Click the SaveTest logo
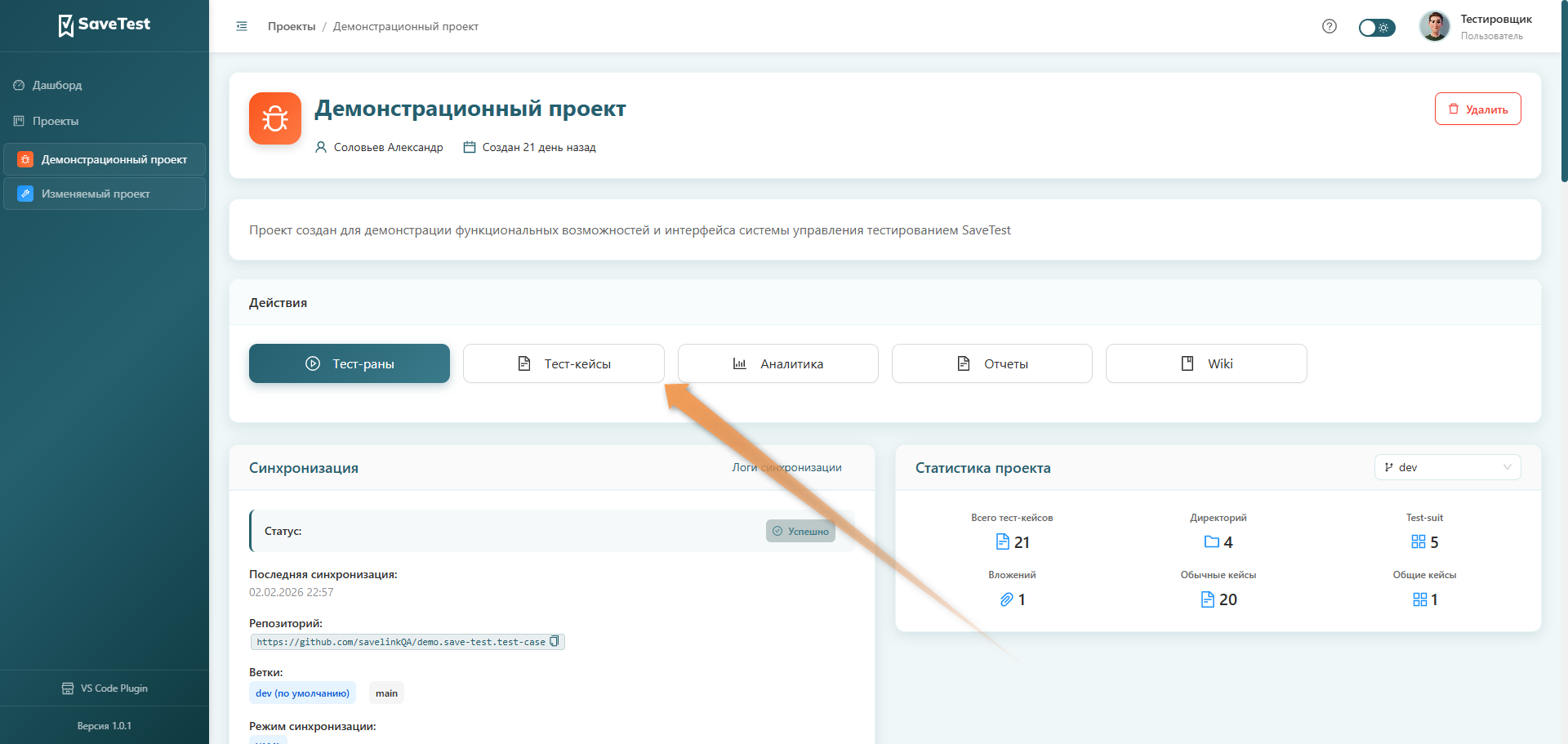 tap(105, 25)
